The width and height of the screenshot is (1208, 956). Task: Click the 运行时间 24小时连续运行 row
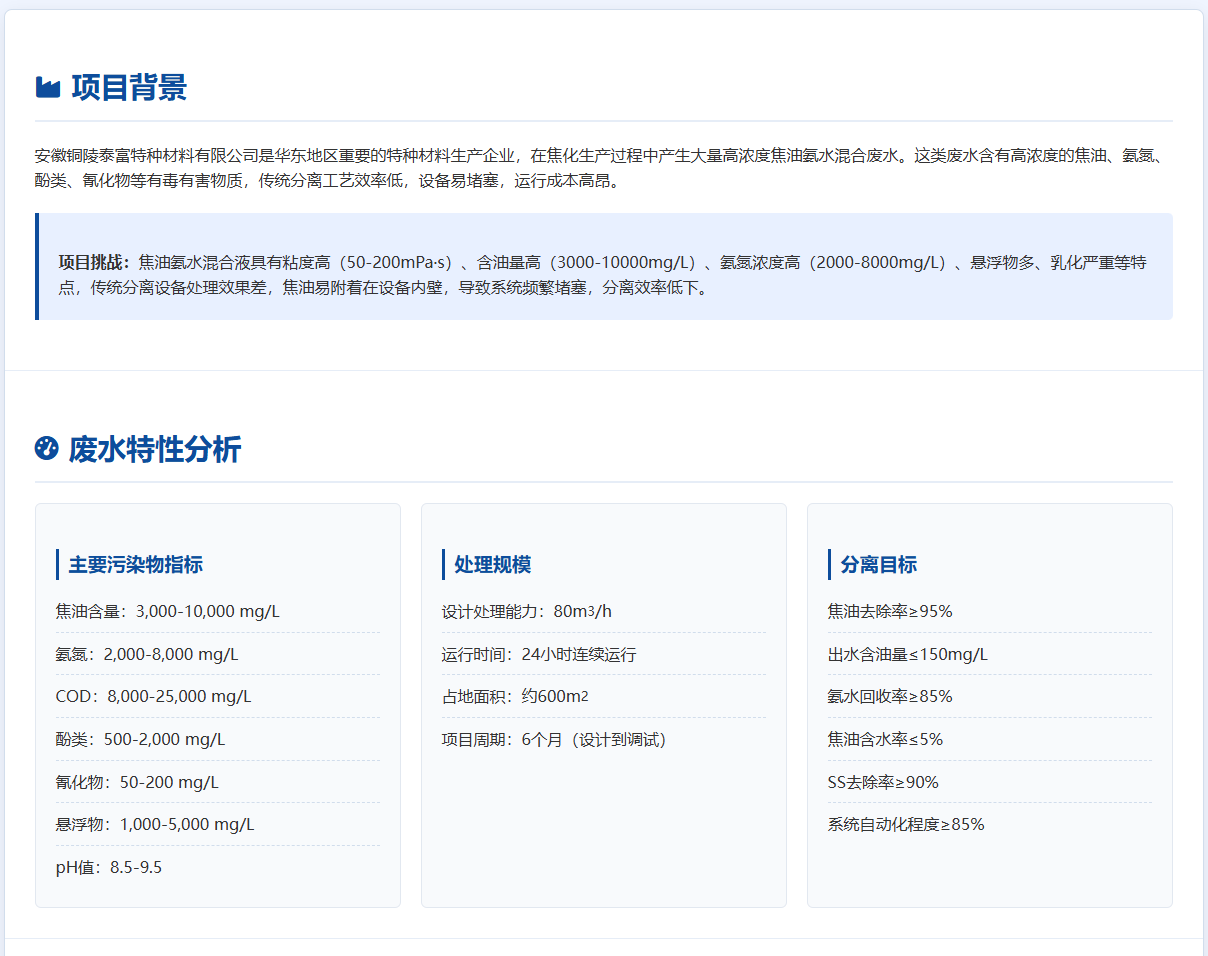point(539,655)
